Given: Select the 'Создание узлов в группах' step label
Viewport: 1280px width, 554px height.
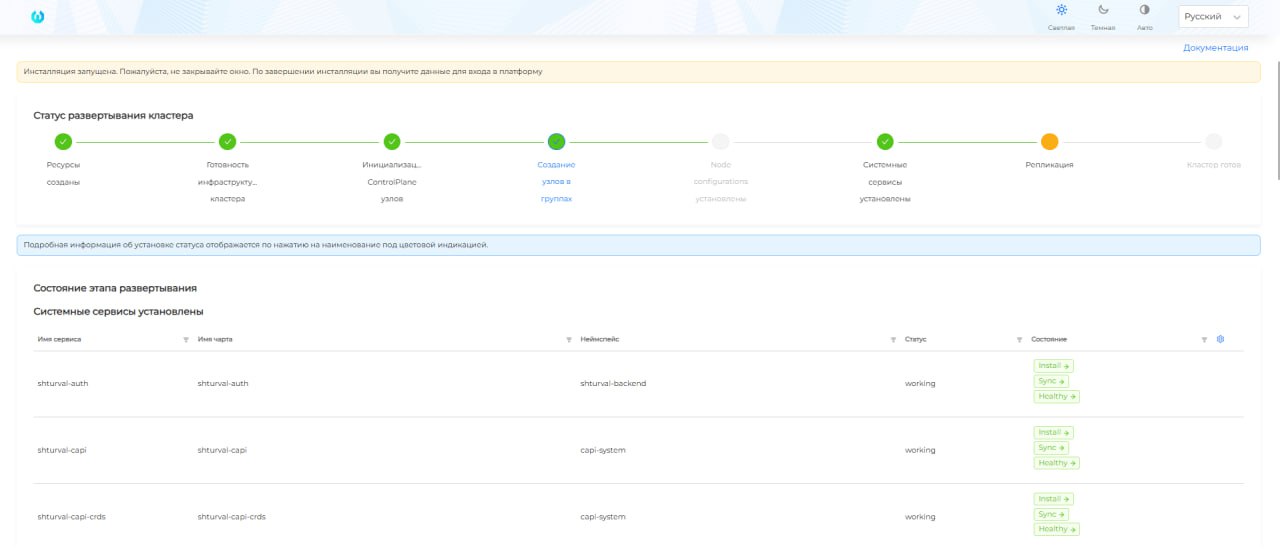Looking at the screenshot, I should 556,181.
